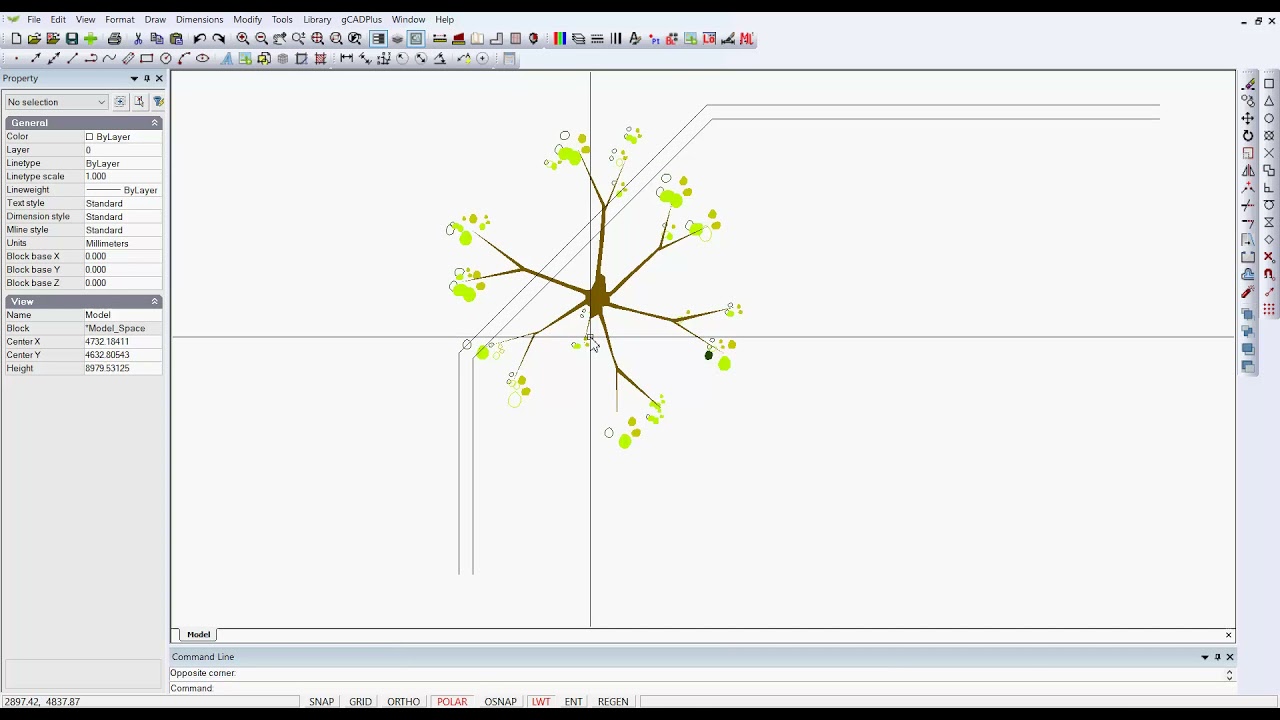Open the Command Line panel dropdown arrow
Image resolution: width=1280 pixels, height=720 pixels.
pyautogui.click(x=1205, y=657)
